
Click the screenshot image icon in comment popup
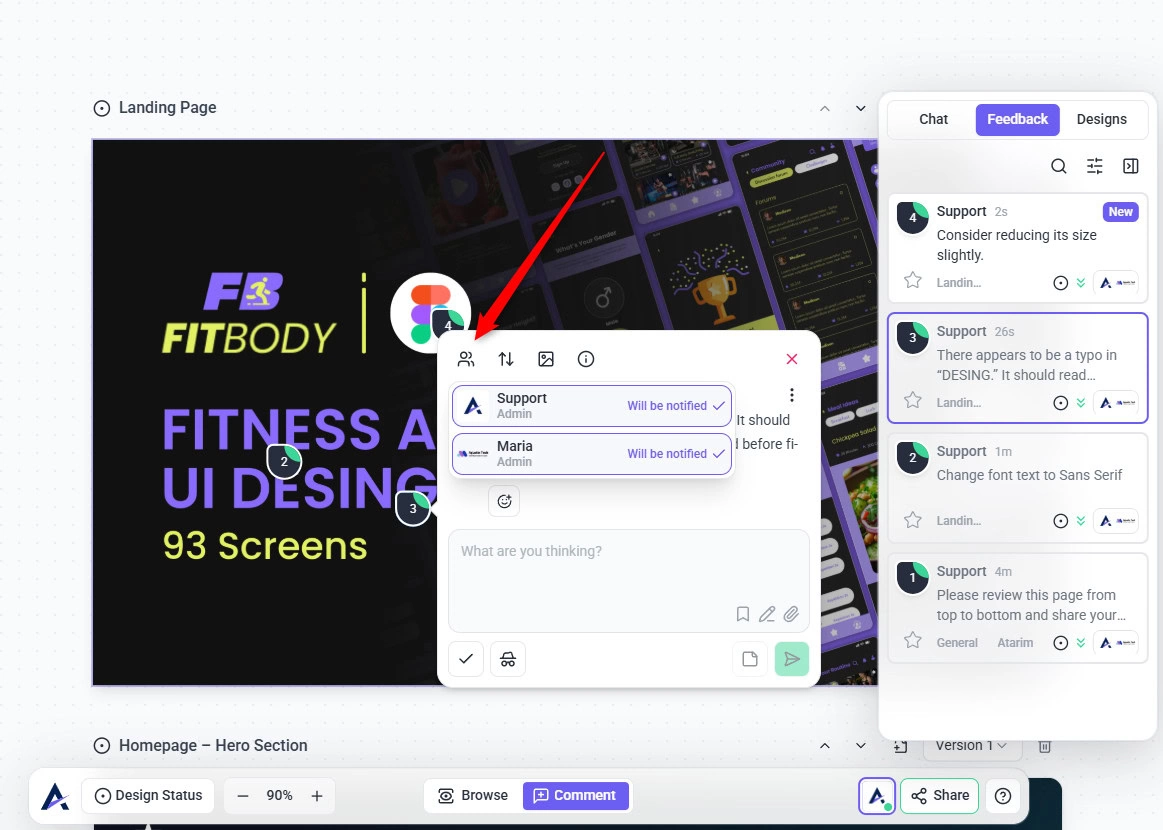click(546, 359)
